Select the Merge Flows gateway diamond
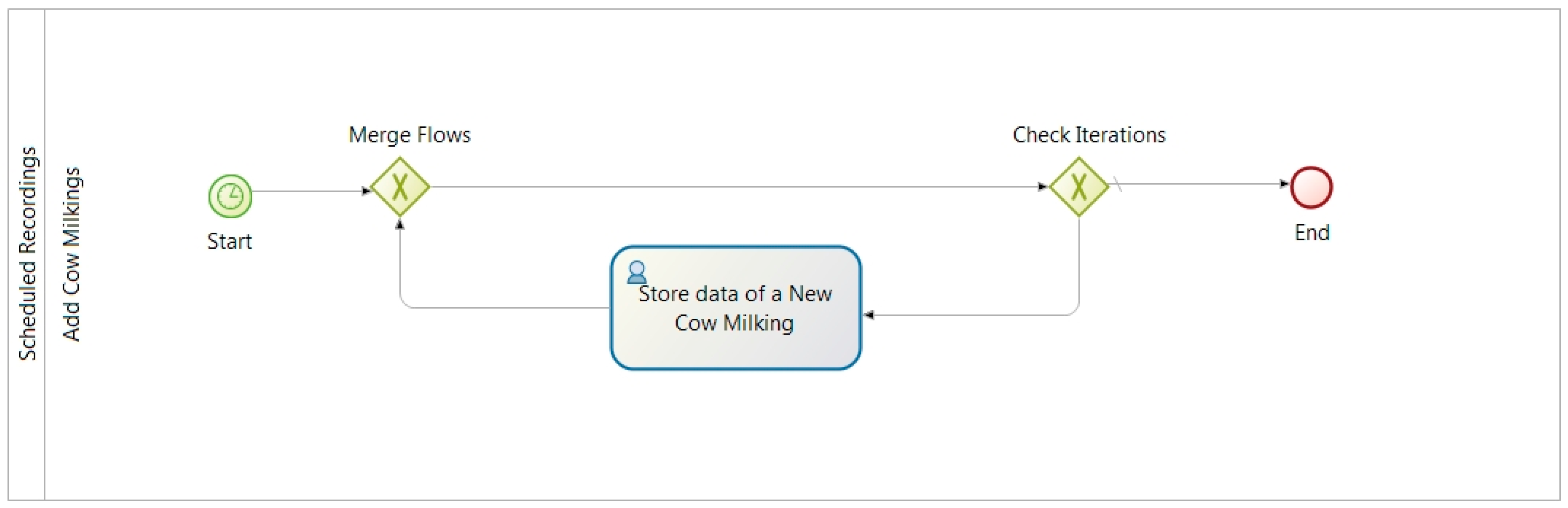 point(400,187)
